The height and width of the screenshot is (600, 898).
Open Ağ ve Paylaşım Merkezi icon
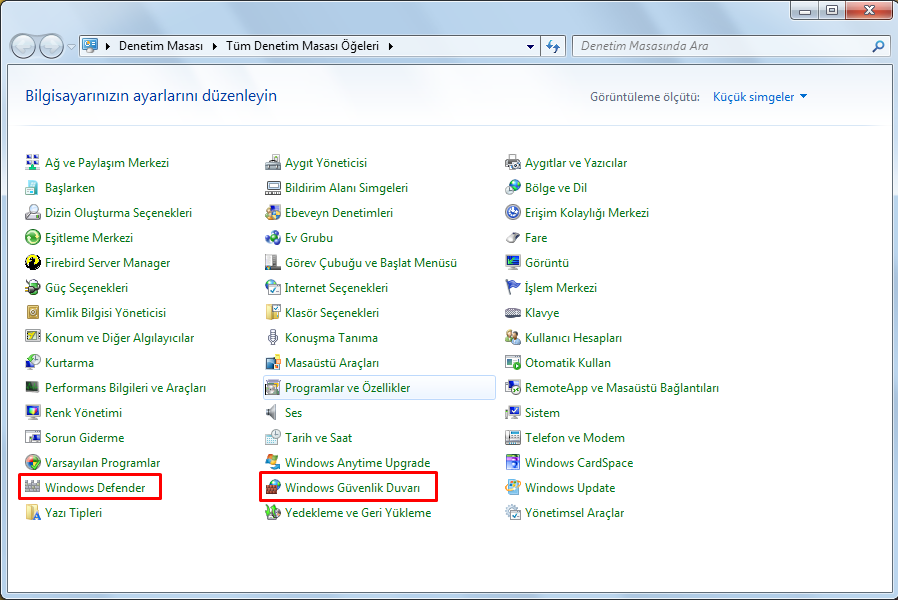click(33, 163)
